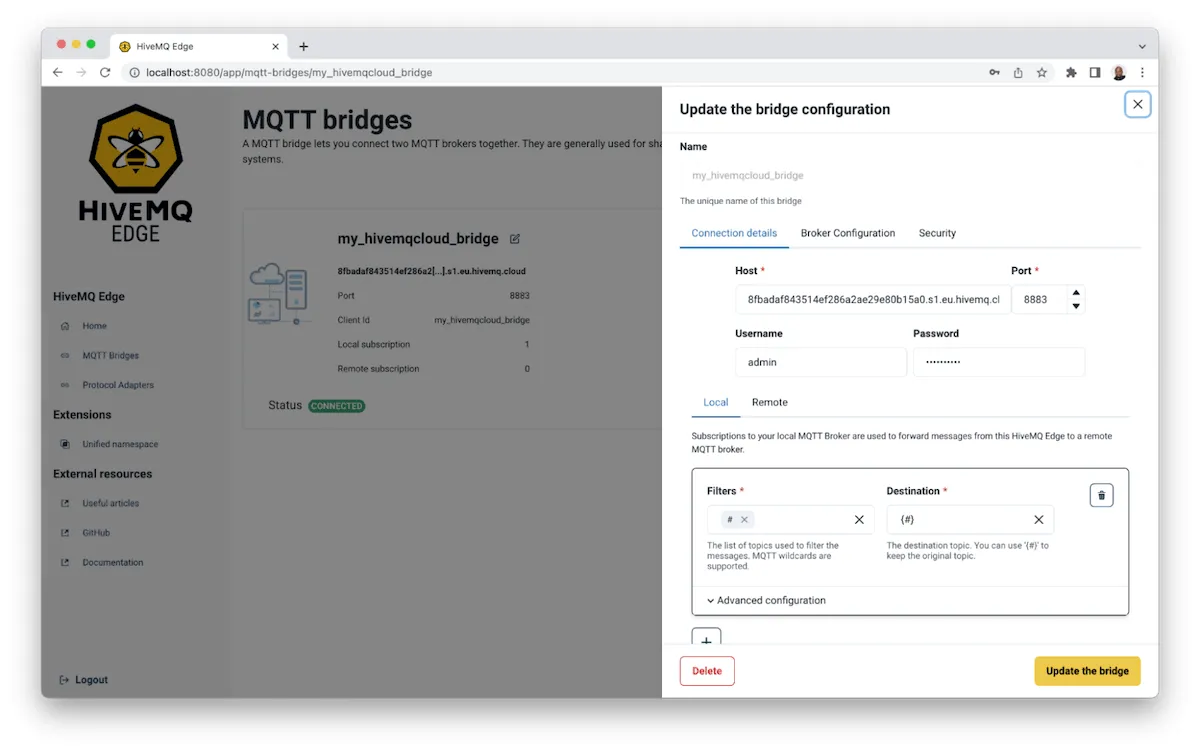Close the bridge configuration panel
The width and height of the screenshot is (1200, 753).
click(1137, 104)
